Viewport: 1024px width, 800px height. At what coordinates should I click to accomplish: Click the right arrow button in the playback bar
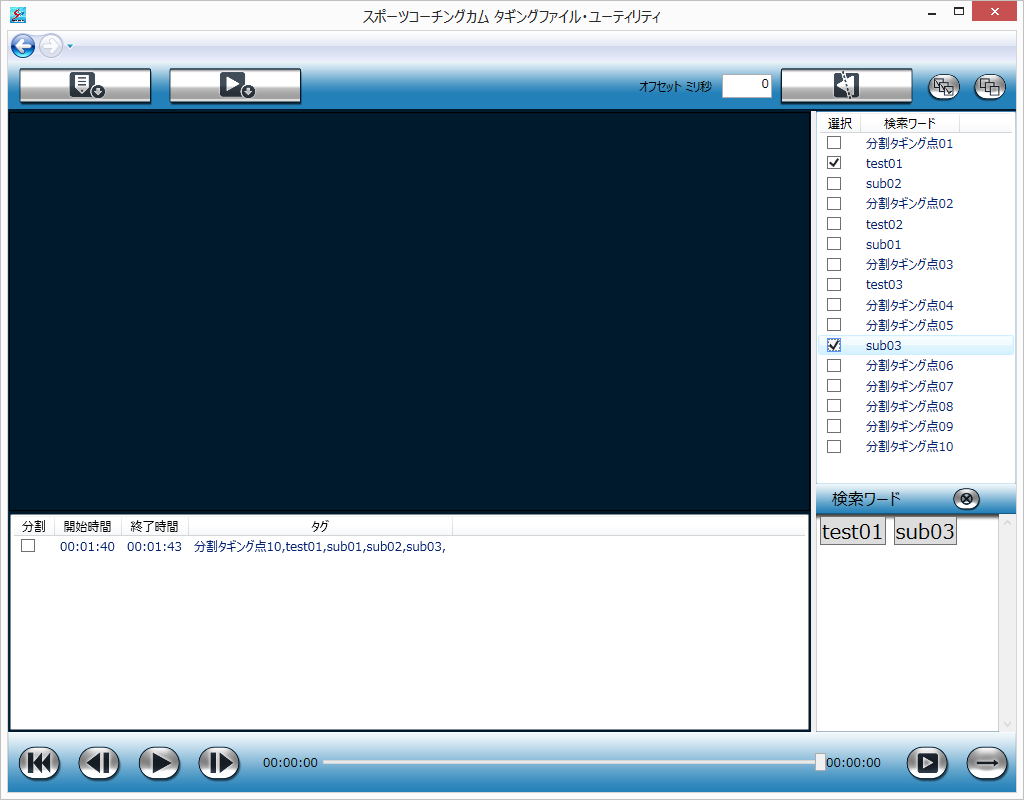[987, 763]
